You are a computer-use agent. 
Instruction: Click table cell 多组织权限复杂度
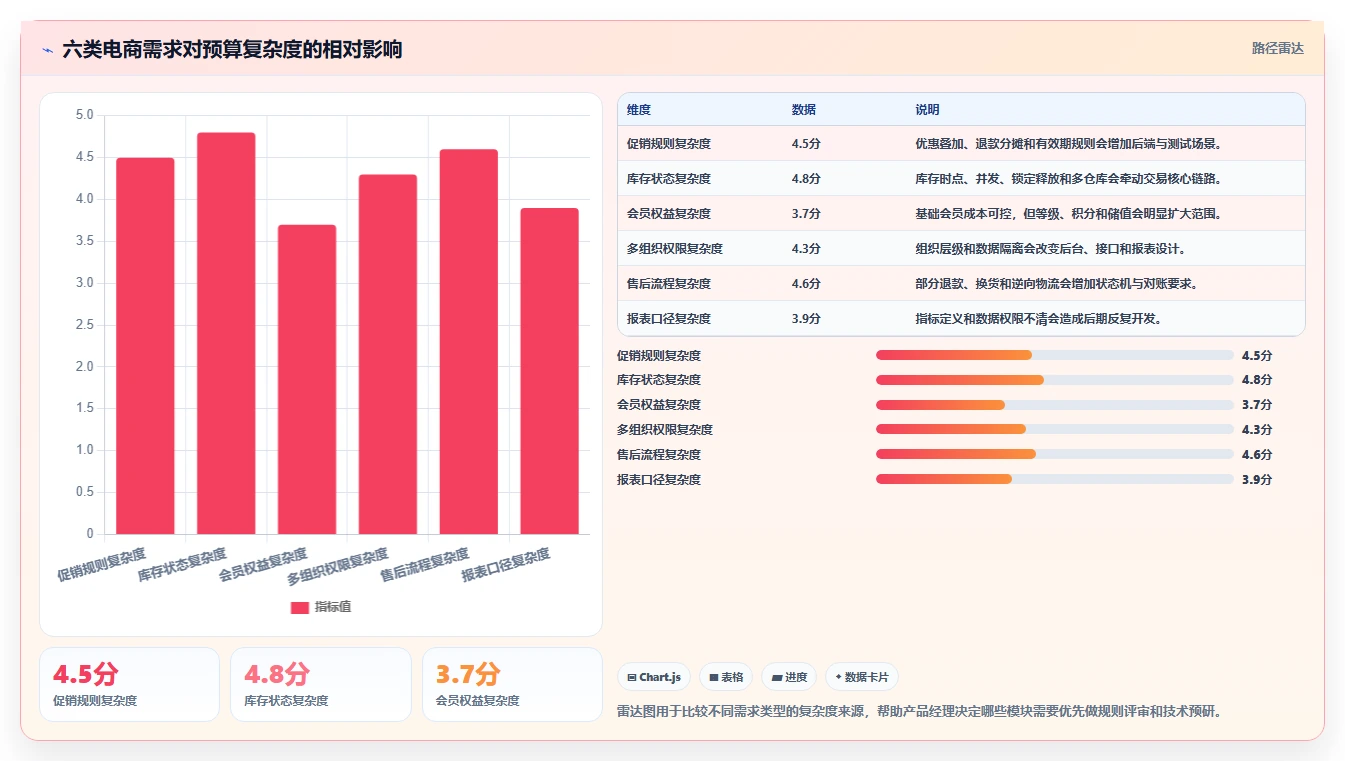pos(675,249)
